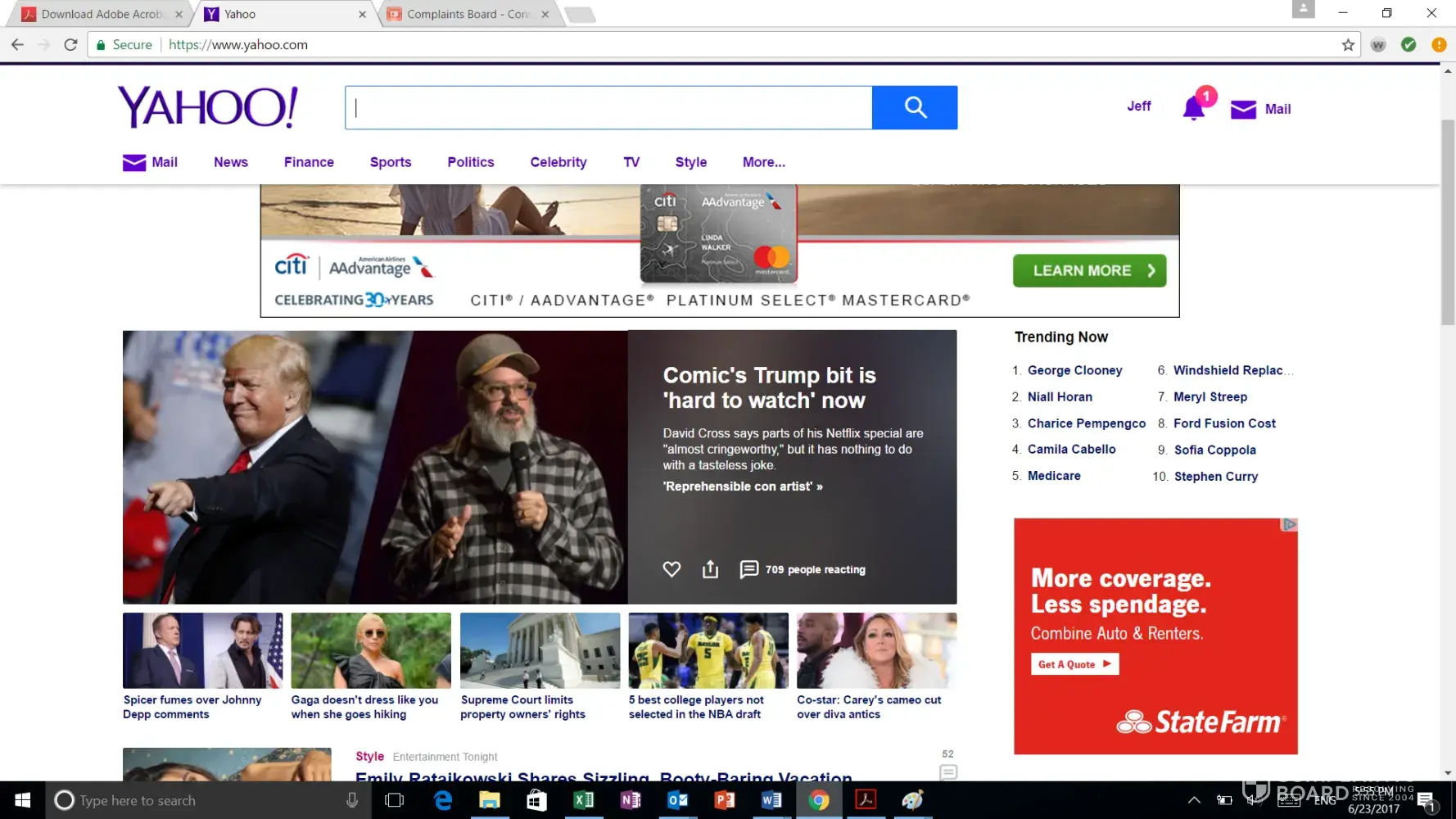Show hidden system tray icons chevron
Viewport: 1456px width, 819px height.
pyautogui.click(x=1194, y=800)
